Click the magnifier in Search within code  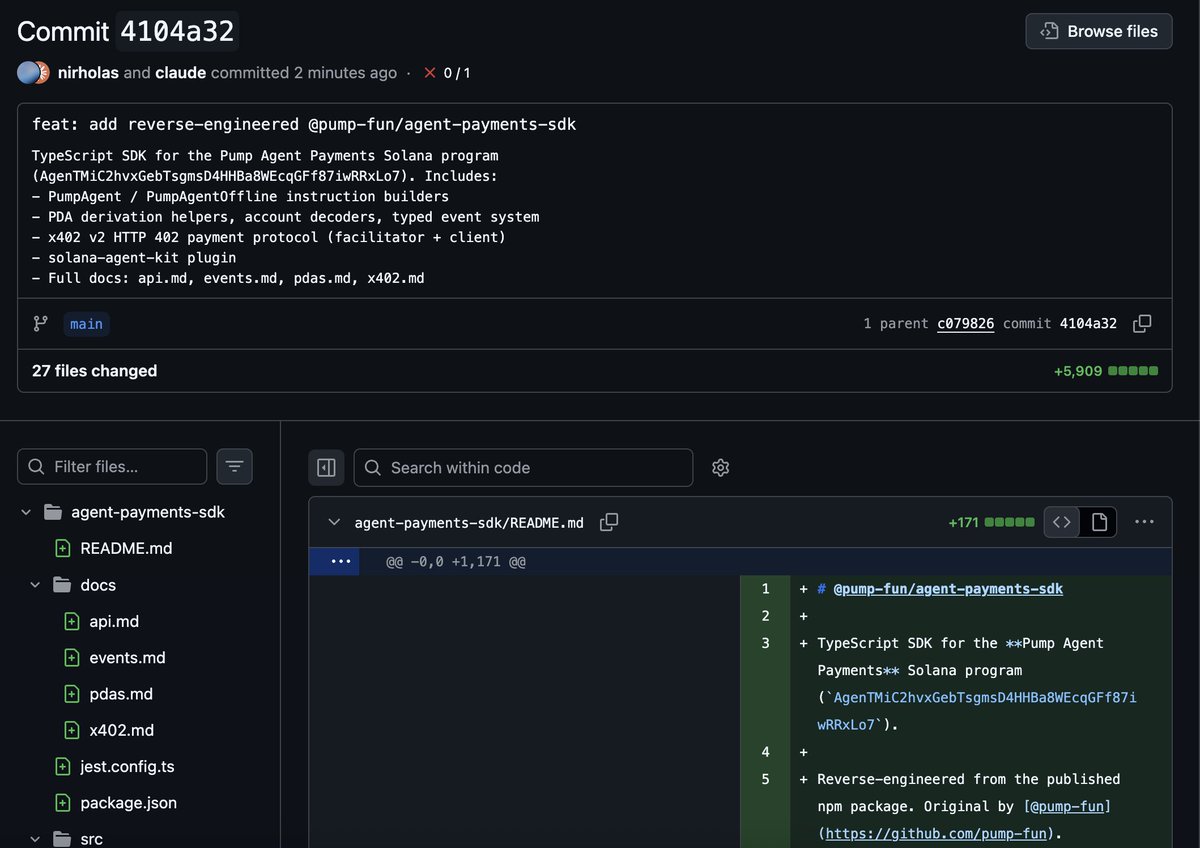pyautogui.click(x=372, y=467)
